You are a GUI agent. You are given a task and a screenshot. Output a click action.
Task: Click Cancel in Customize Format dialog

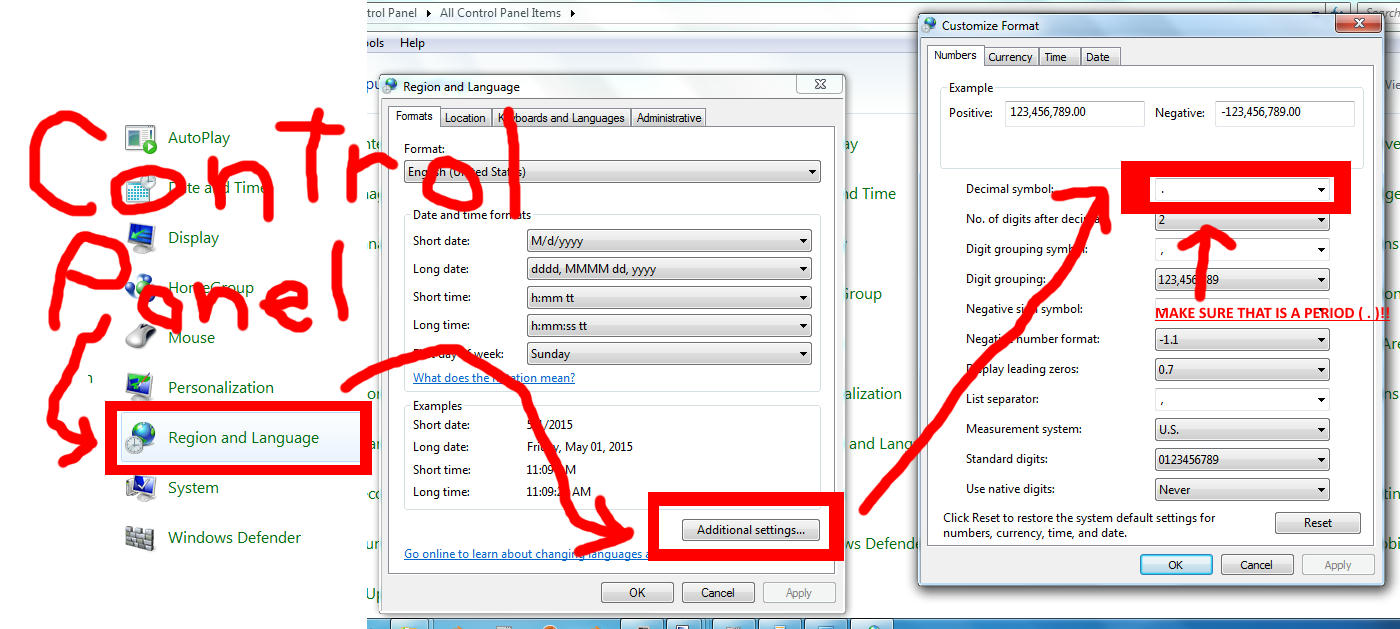[x=1257, y=564]
